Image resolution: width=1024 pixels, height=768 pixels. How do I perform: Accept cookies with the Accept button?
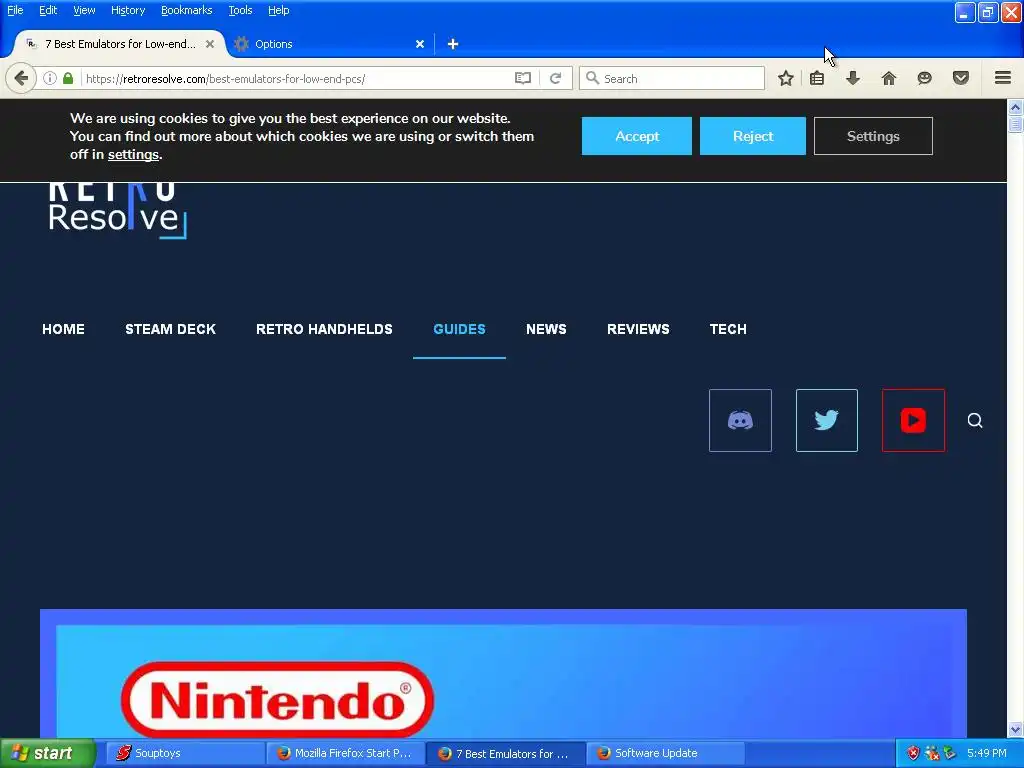[637, 136]
